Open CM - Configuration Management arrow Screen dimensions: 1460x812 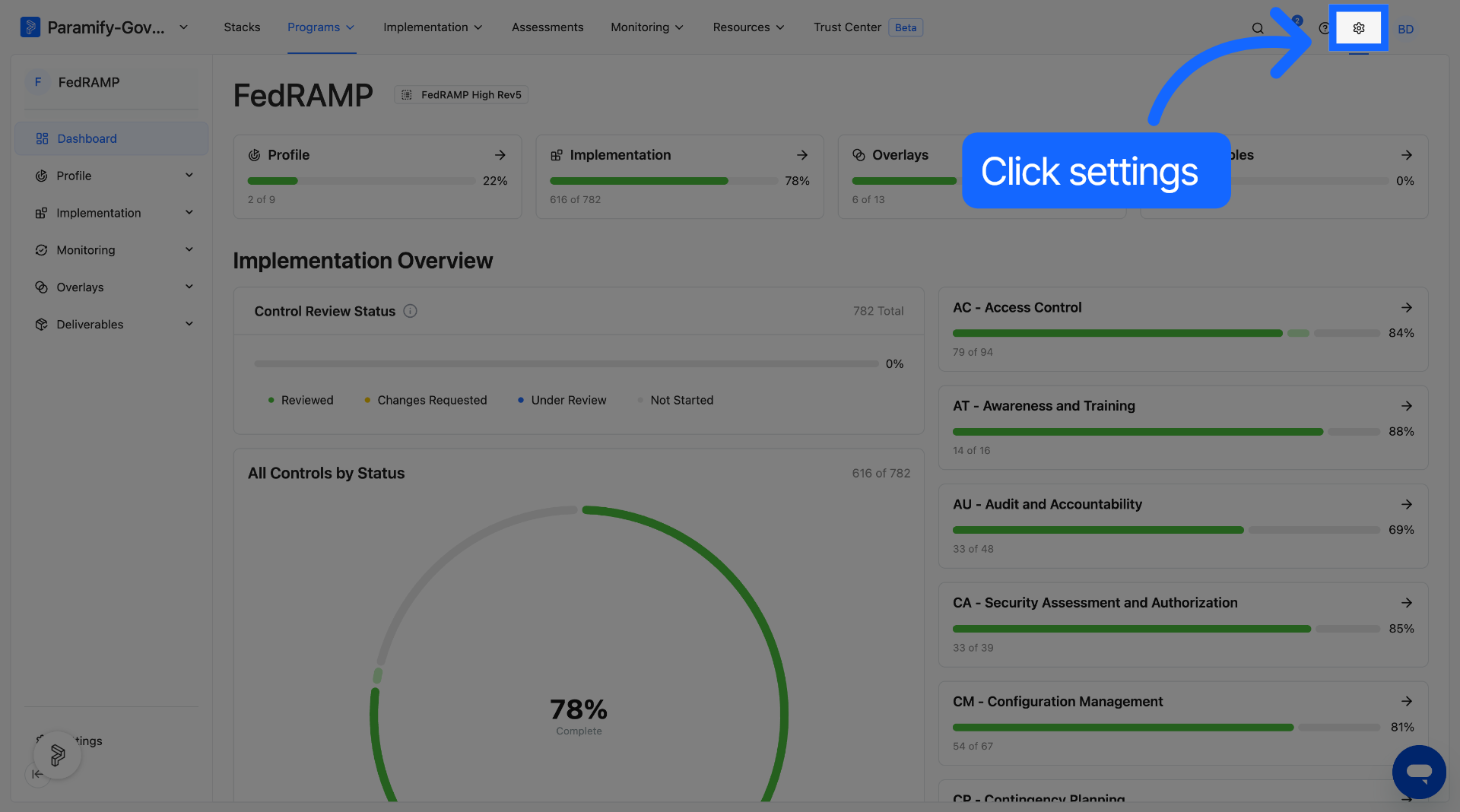point(1406,702)
